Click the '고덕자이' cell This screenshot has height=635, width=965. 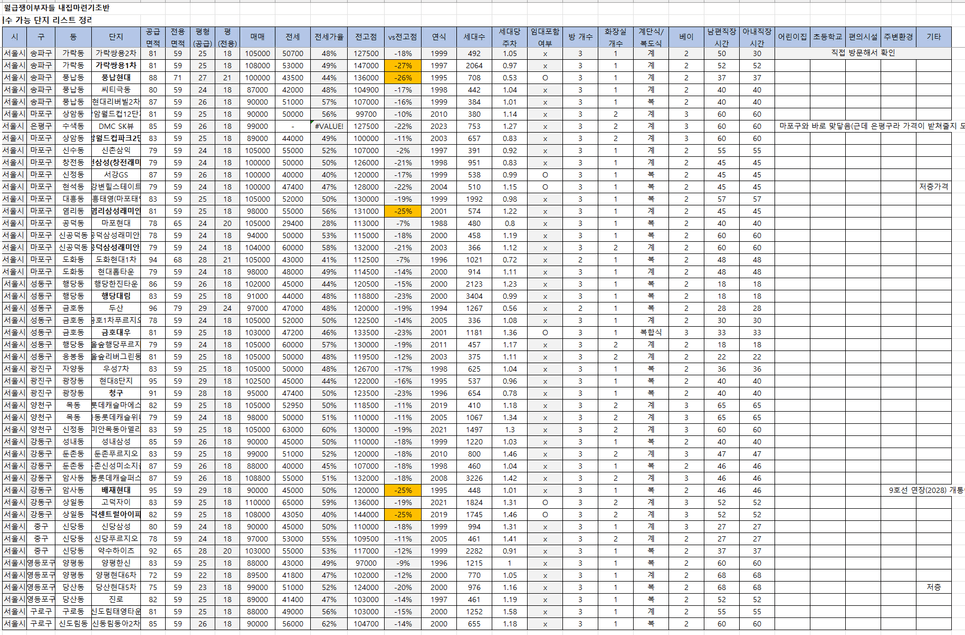116,503
